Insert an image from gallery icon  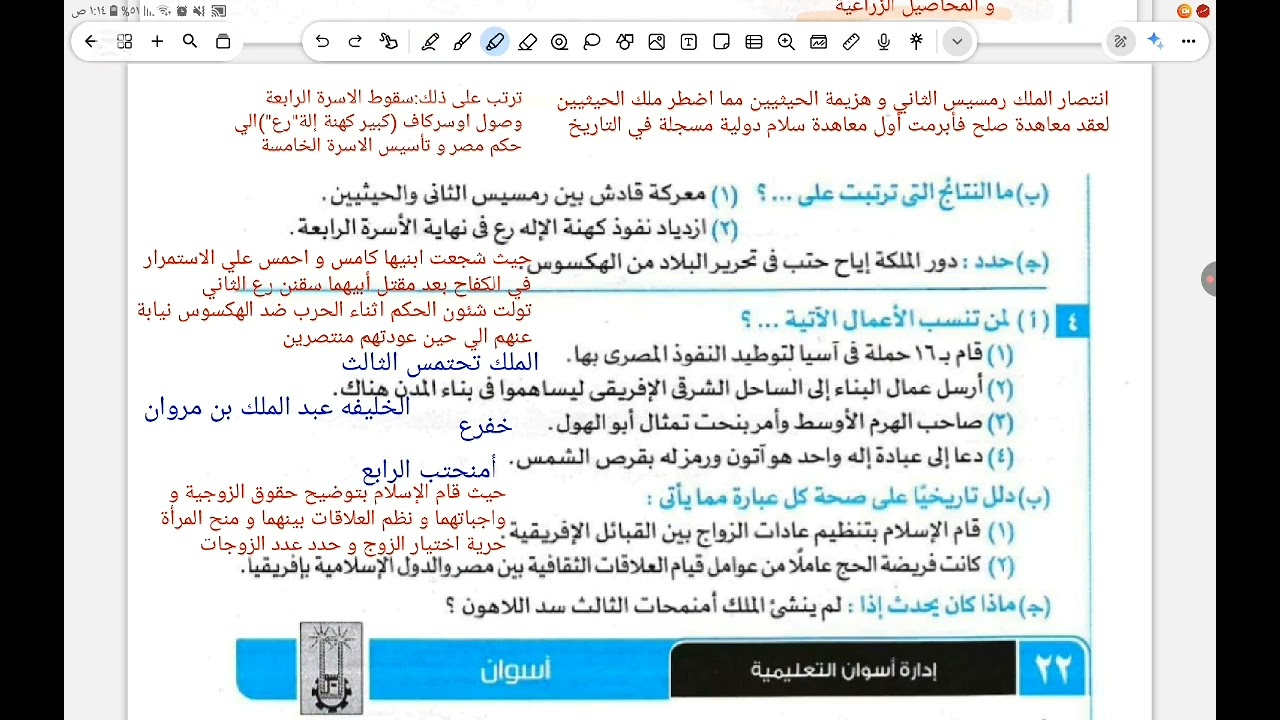pos(657,42)
